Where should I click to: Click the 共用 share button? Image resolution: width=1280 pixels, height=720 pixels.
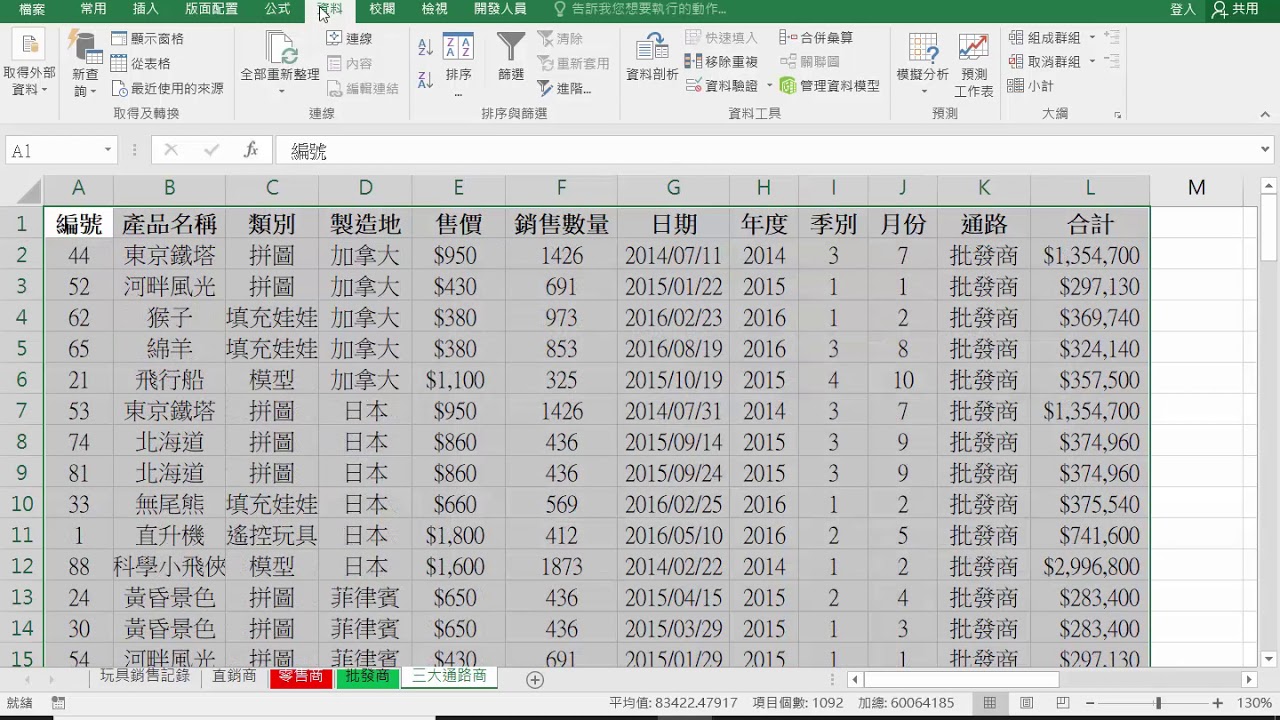[x=1235, y=9]
